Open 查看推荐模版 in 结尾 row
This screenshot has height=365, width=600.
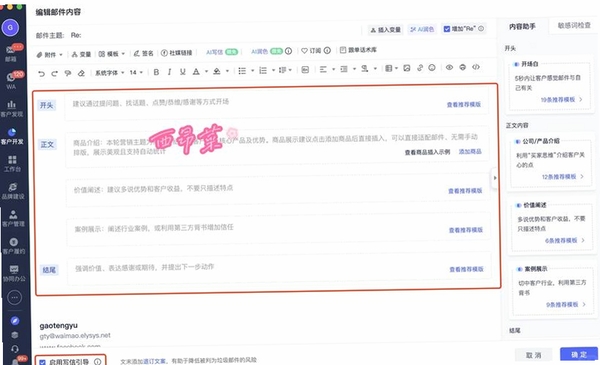pos(466,269)
